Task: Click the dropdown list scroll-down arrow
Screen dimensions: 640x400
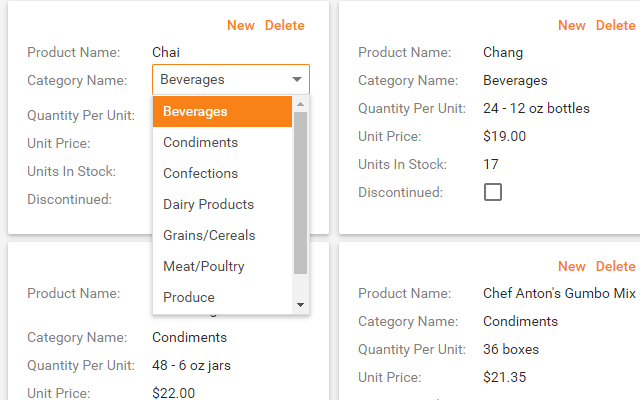Action: [x=301, y=305]
